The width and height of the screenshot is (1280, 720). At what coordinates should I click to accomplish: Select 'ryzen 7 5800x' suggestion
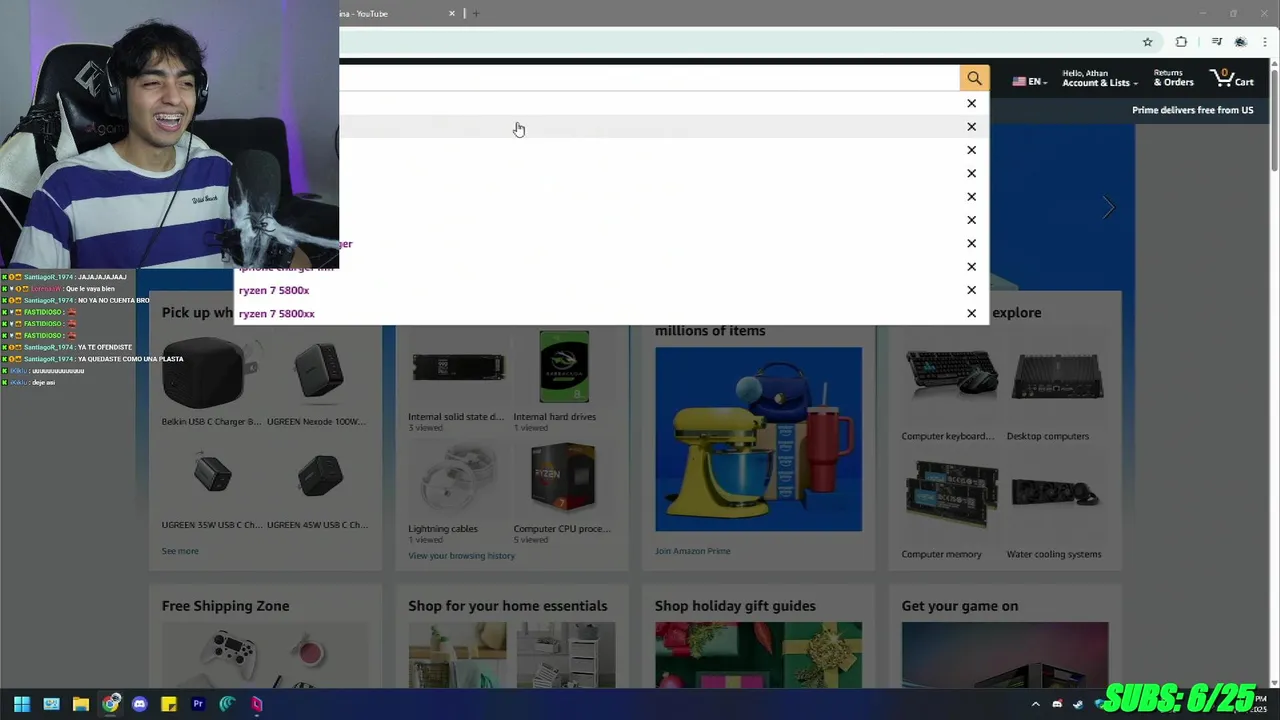pos(274,290)
